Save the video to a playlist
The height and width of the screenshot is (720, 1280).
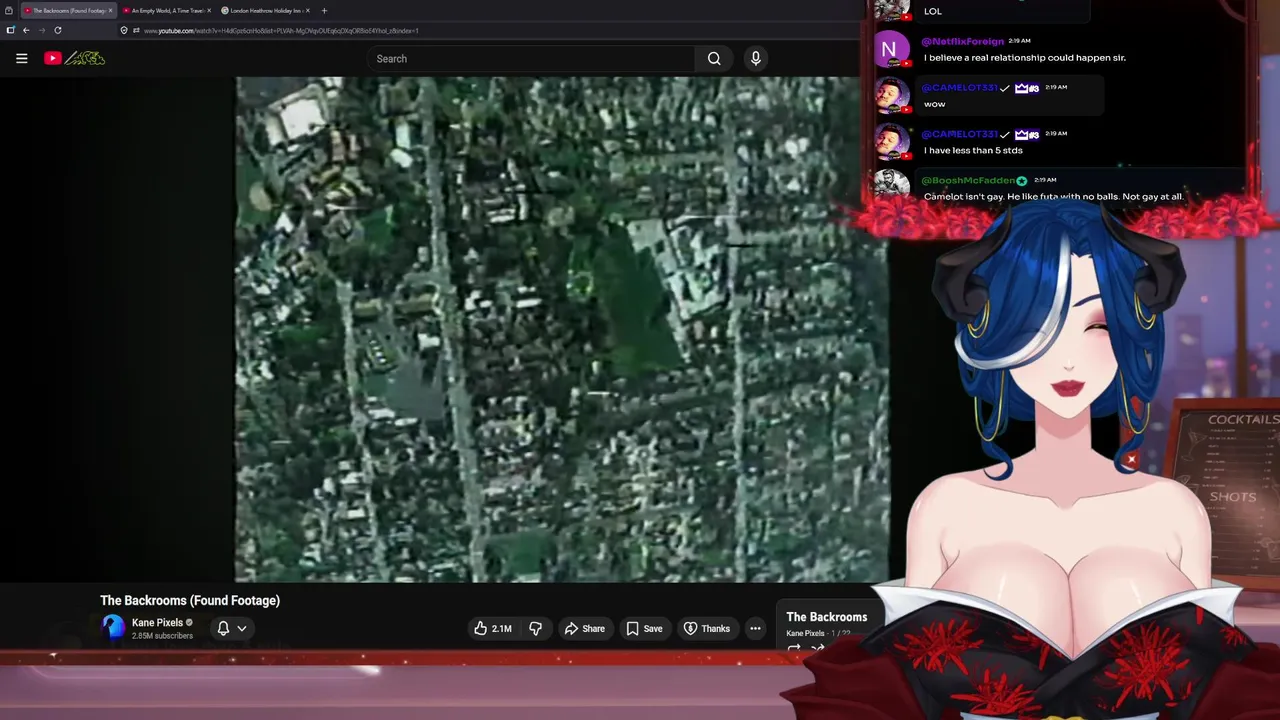pos(644,628)
